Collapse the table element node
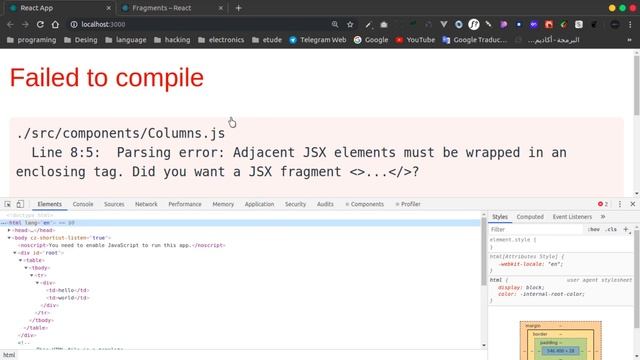Screen dimensions: 640x360 21,260
